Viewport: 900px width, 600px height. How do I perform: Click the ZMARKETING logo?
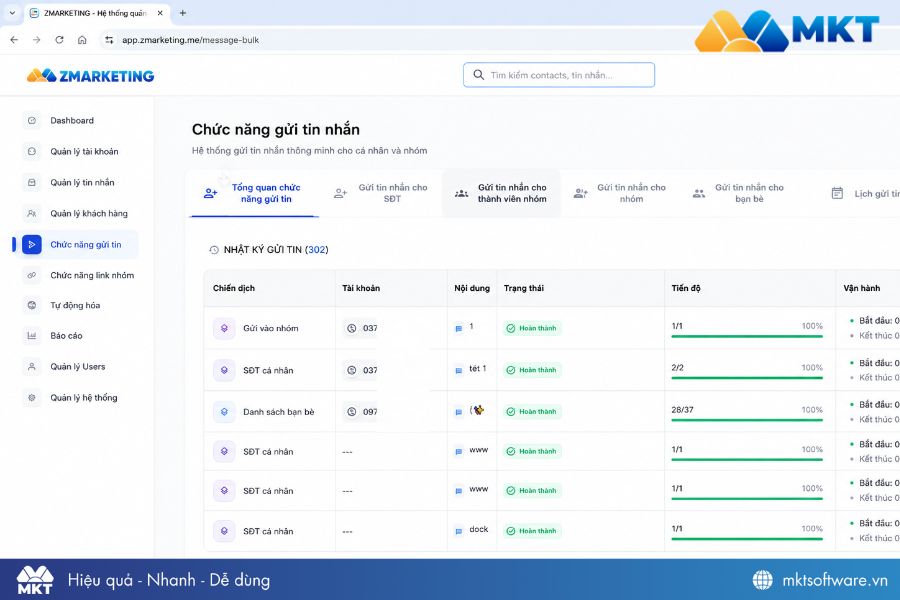point(90,76)
